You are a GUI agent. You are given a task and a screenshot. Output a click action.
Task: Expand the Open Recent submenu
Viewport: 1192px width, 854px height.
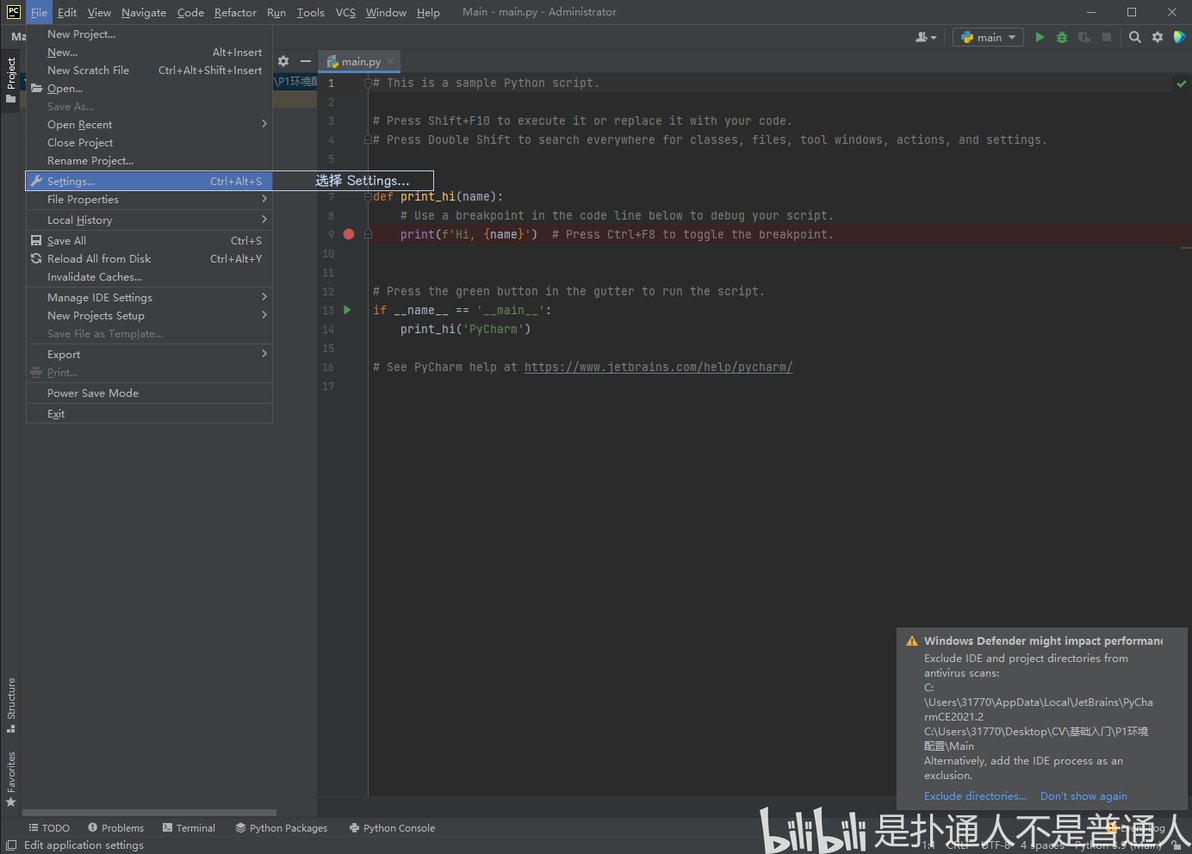click(x=149, y=125)
